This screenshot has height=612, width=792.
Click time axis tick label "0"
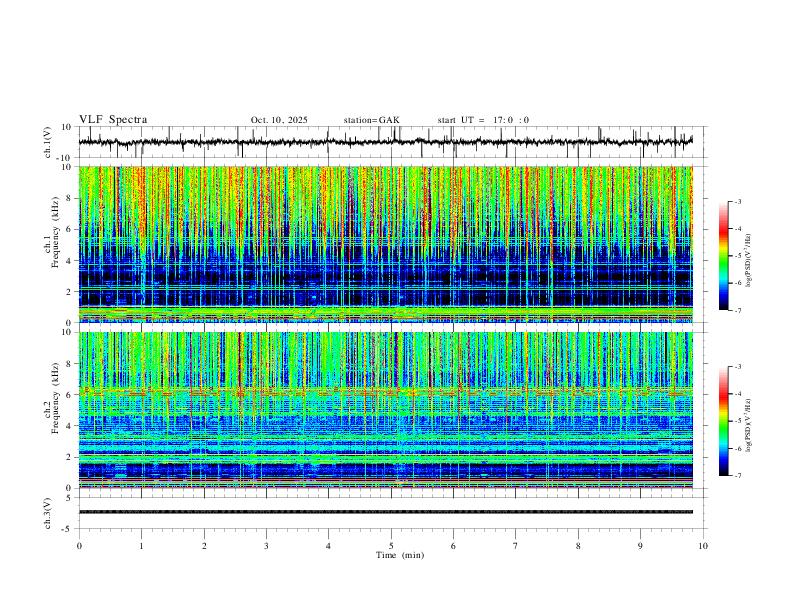79,546
